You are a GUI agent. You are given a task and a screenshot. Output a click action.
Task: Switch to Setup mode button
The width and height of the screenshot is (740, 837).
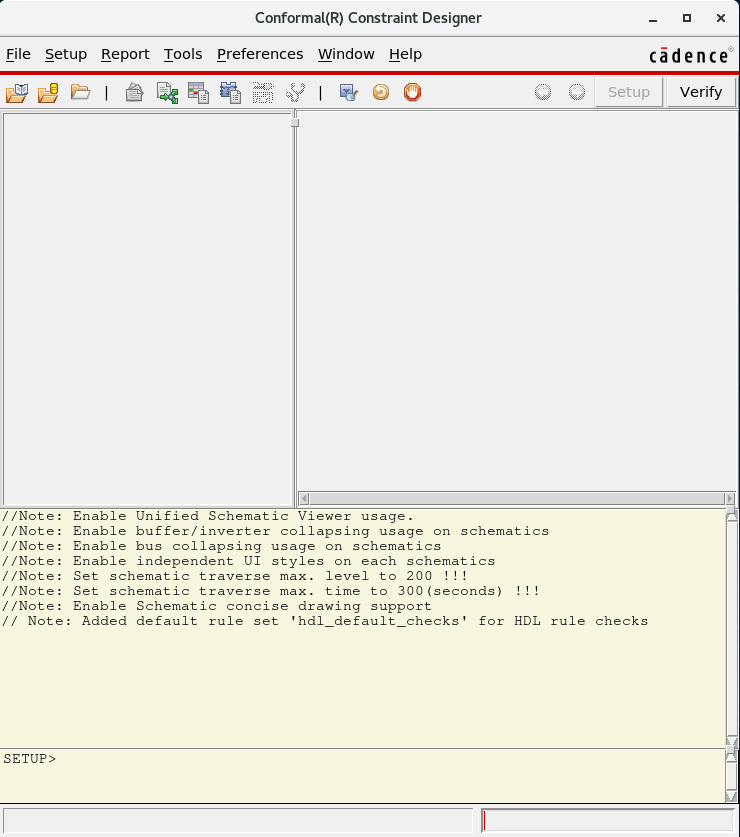(x=629, y=92)
